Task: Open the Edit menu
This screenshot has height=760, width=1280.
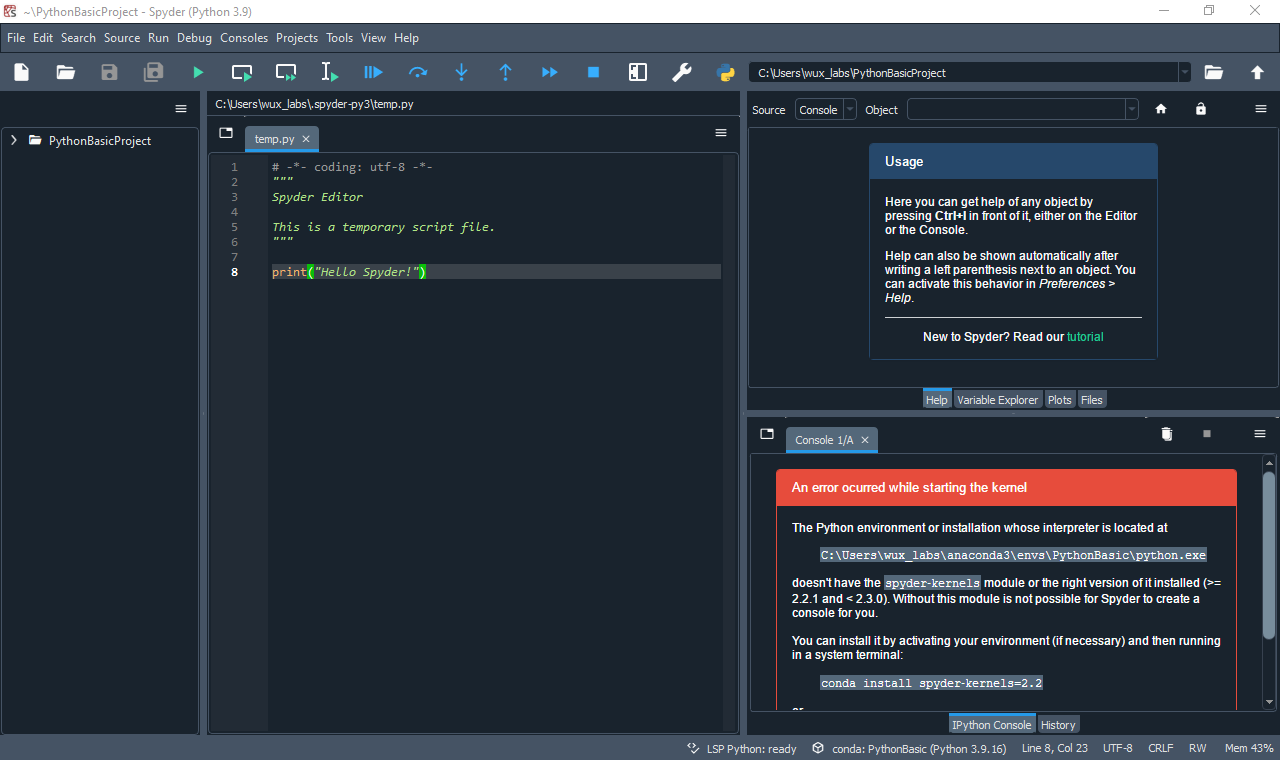Action: (43, 38)
